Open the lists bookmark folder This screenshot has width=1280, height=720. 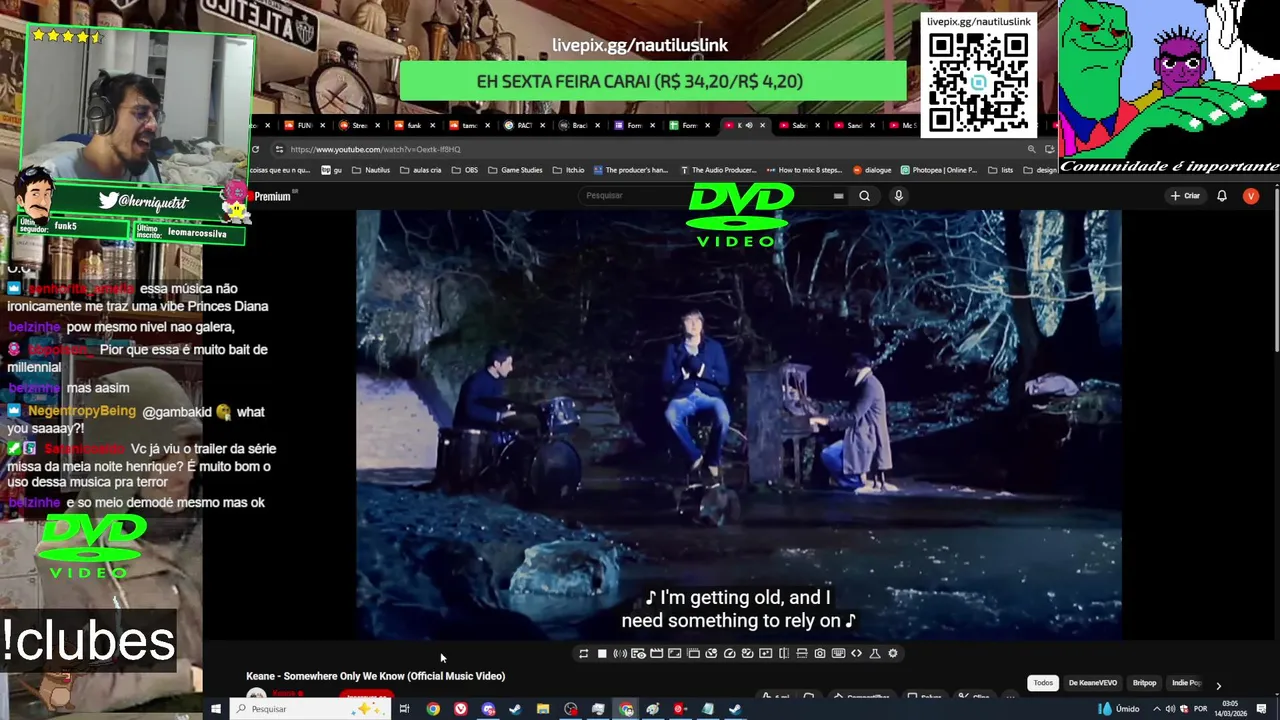pyautogui.click(x=1000, y=170)
